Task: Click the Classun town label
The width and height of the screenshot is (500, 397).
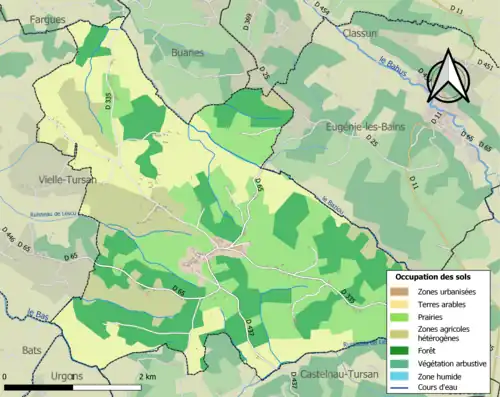Action: pos(360,33)
